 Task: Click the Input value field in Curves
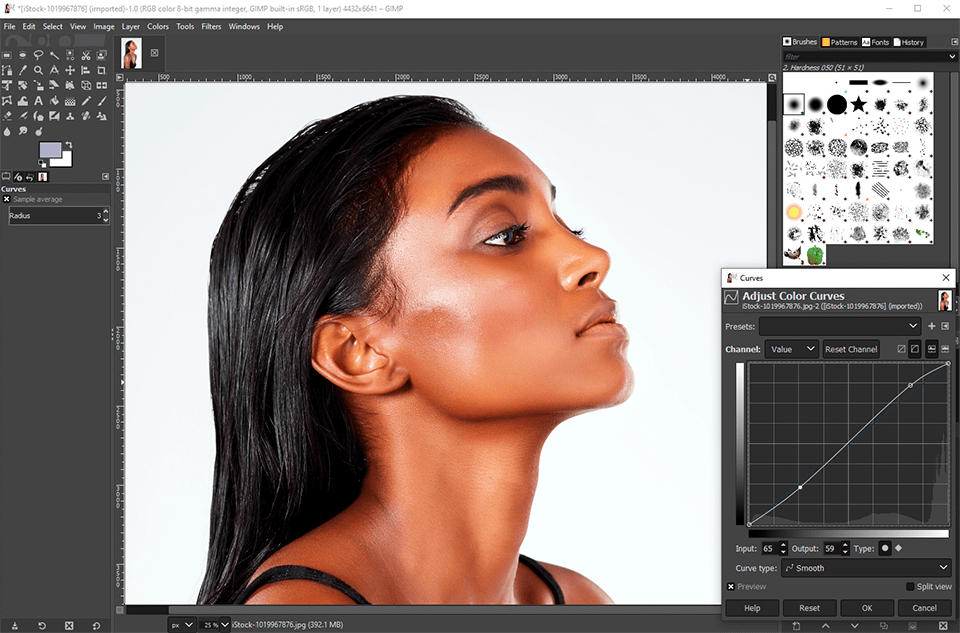[x=770, y=548]
